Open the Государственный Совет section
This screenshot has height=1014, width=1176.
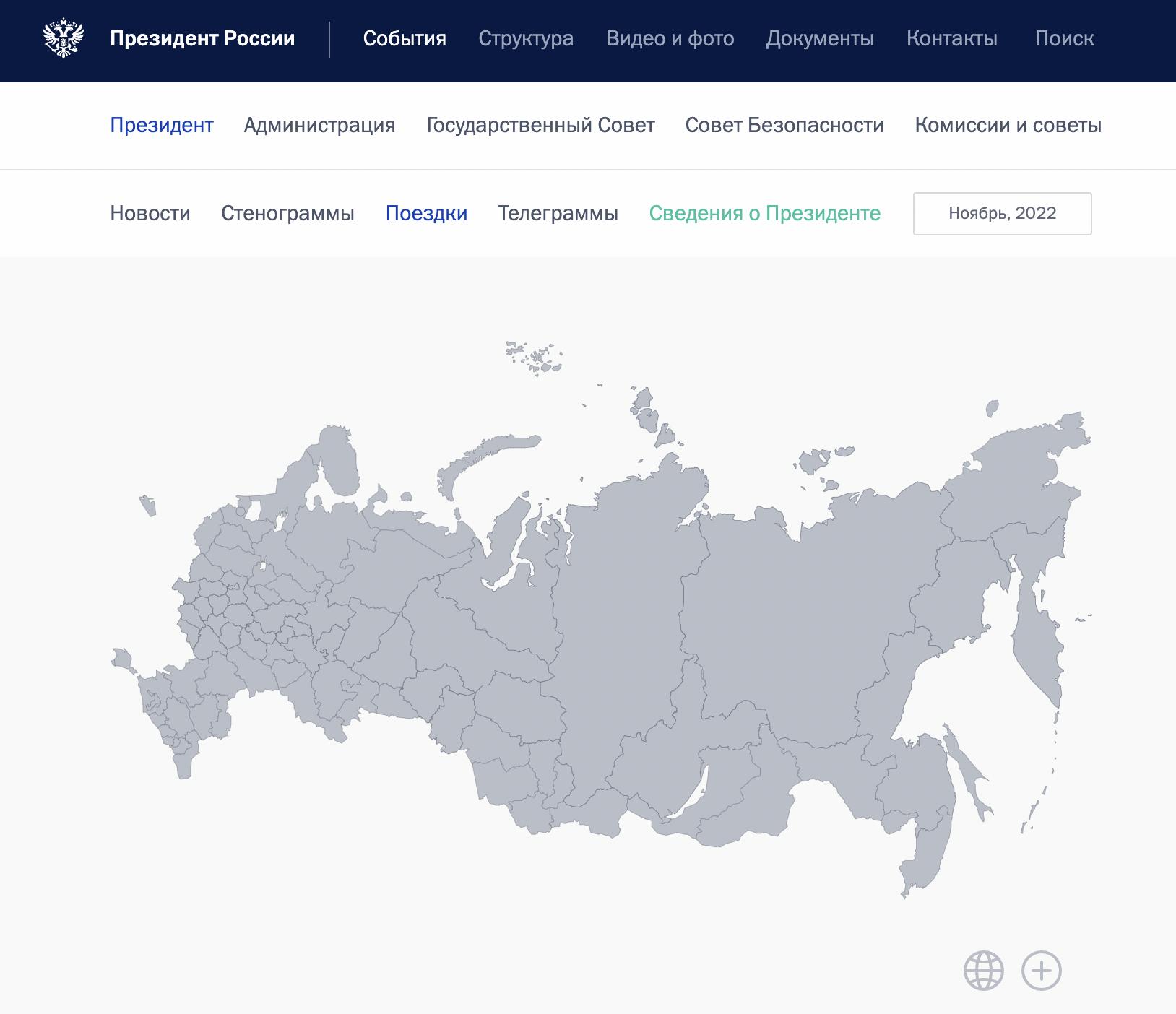541,125
